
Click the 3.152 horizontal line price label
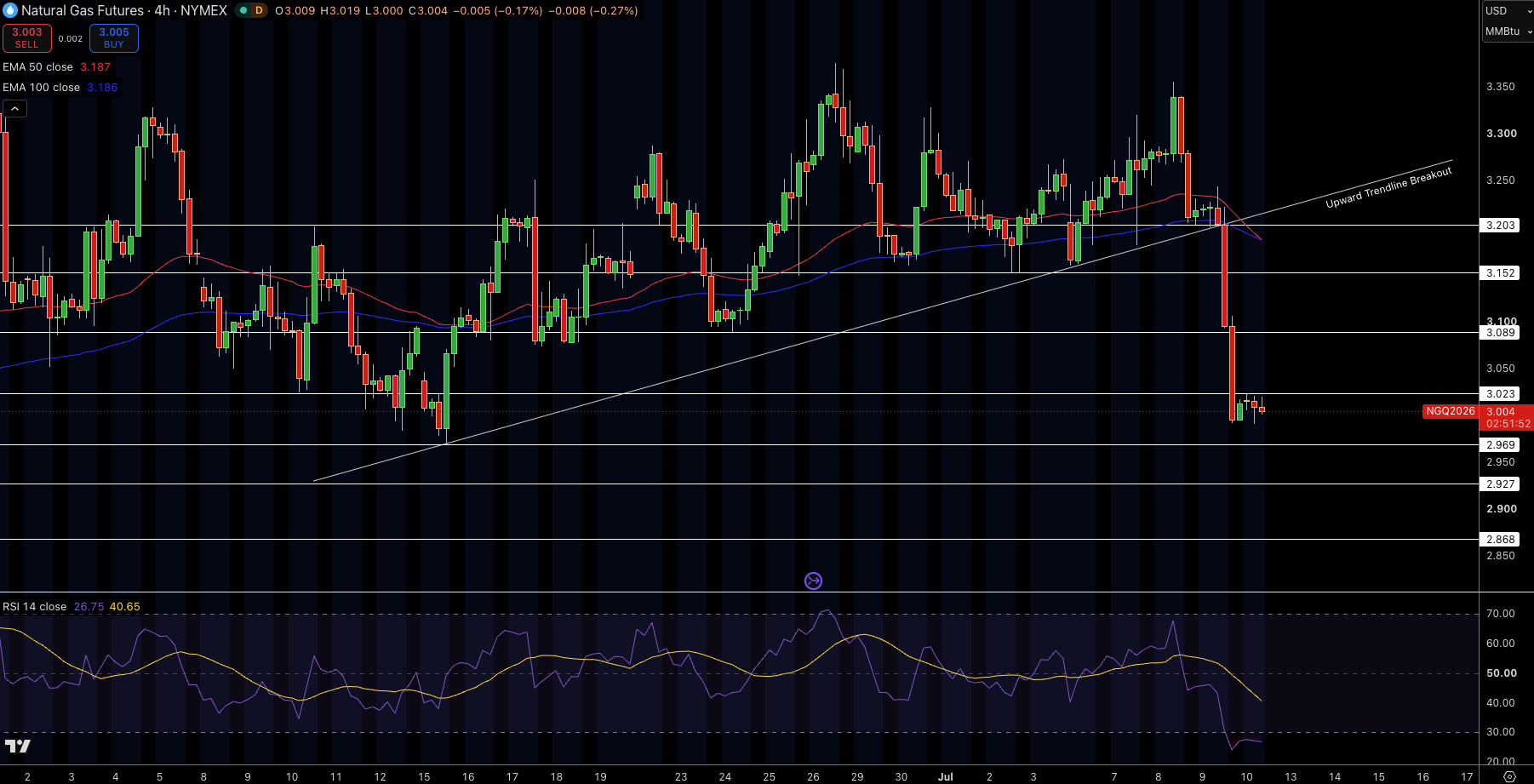click(1501, 273)
